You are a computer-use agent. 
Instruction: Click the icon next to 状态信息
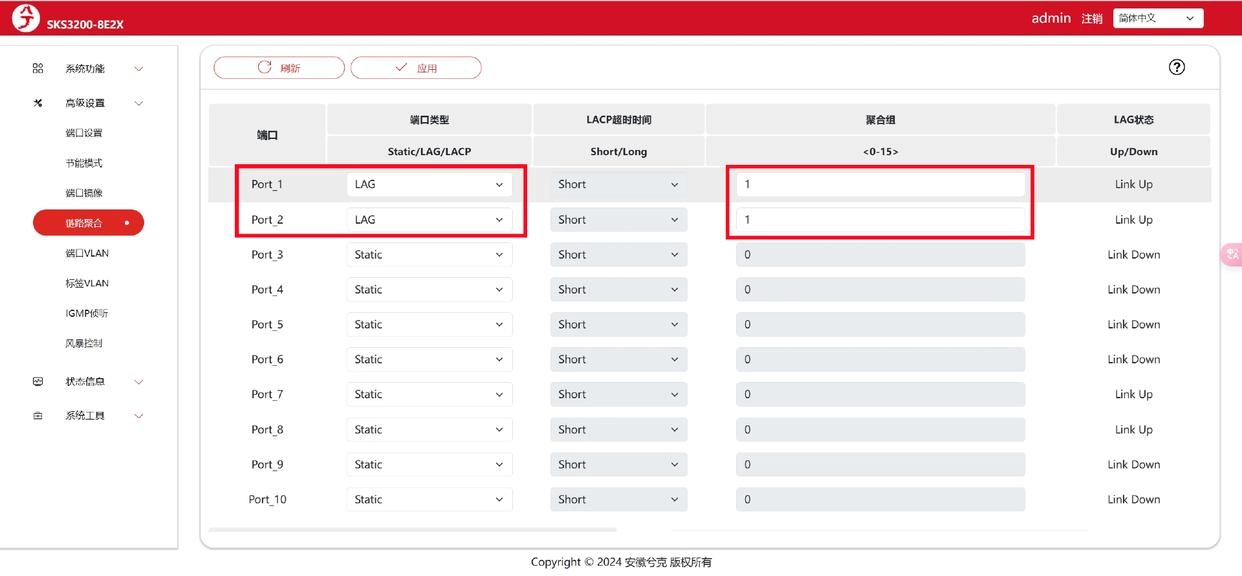click(x=38, y=381)
